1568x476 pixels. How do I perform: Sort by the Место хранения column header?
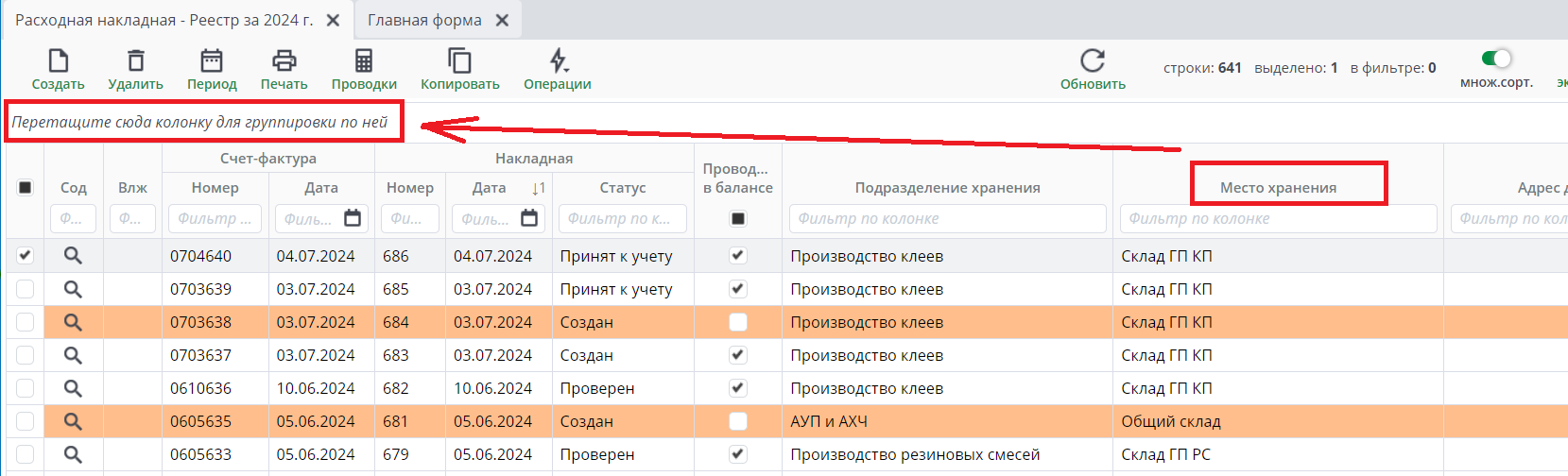(x=1278, y=187)
